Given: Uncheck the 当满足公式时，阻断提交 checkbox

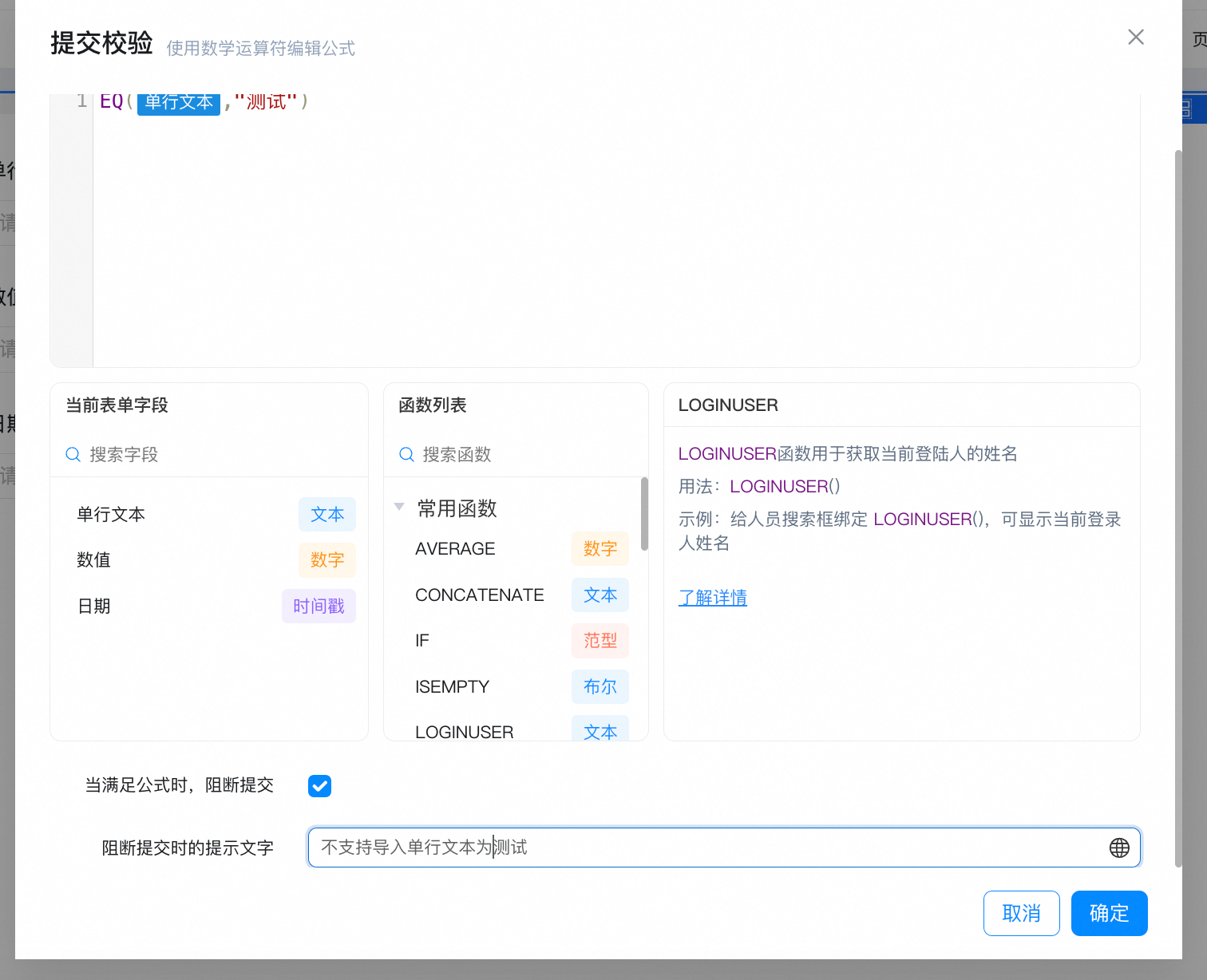Looking at the screenshot, I should (319, 786).
